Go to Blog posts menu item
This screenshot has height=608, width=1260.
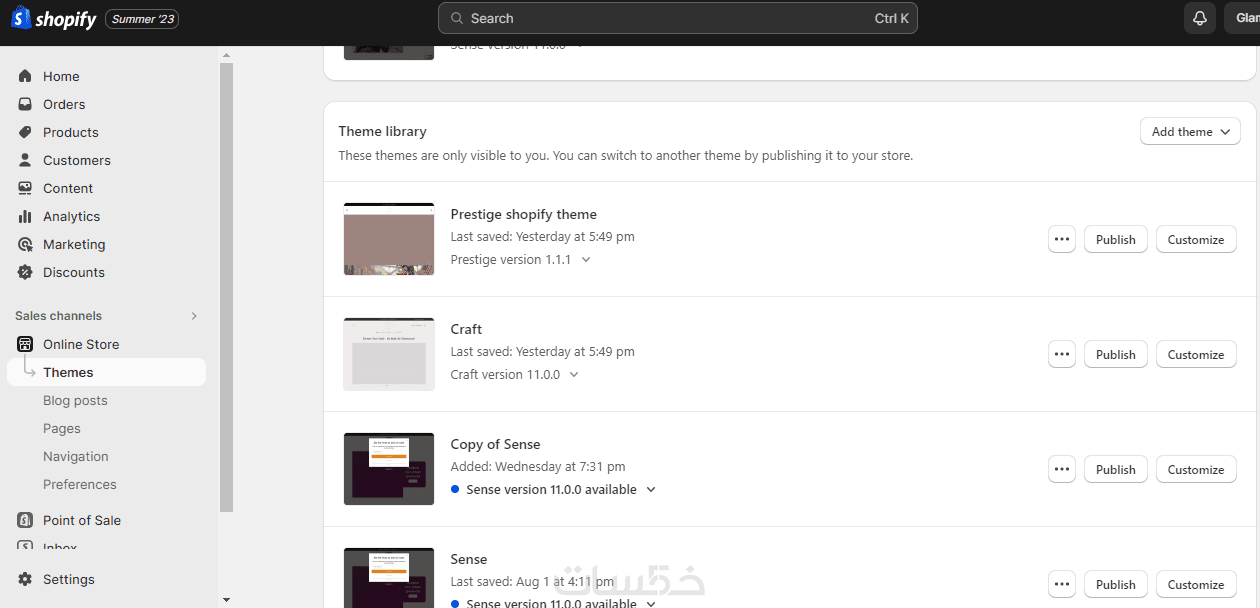(75, 400)
